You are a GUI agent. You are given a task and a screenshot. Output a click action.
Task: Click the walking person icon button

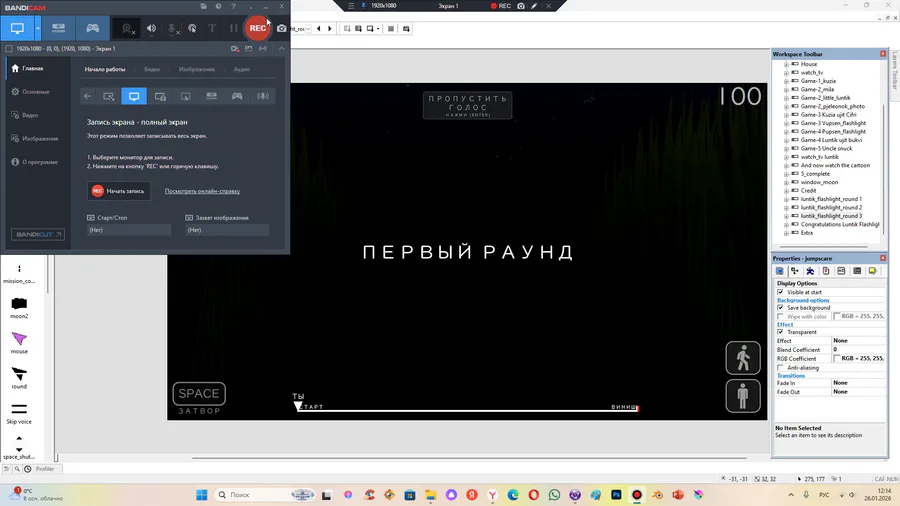pyautogui.click(x=743, y=358)
